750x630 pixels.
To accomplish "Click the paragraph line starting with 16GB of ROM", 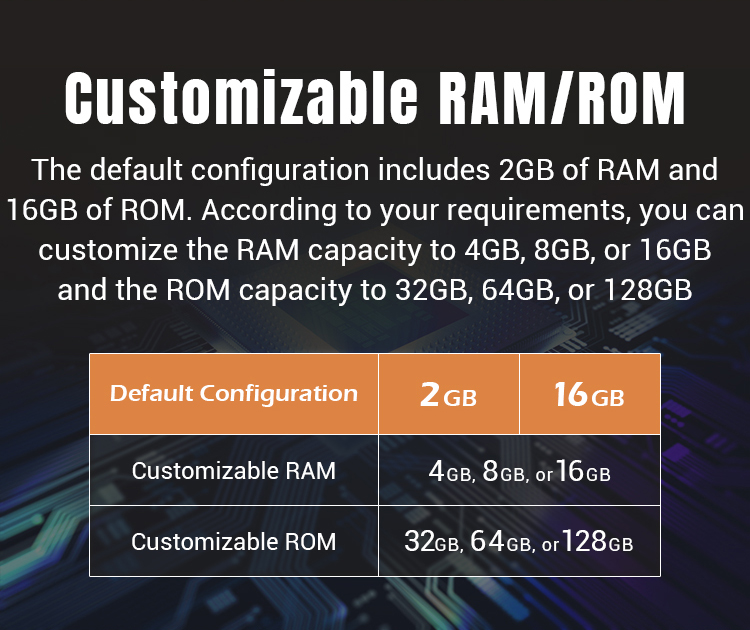I will 375,210.
